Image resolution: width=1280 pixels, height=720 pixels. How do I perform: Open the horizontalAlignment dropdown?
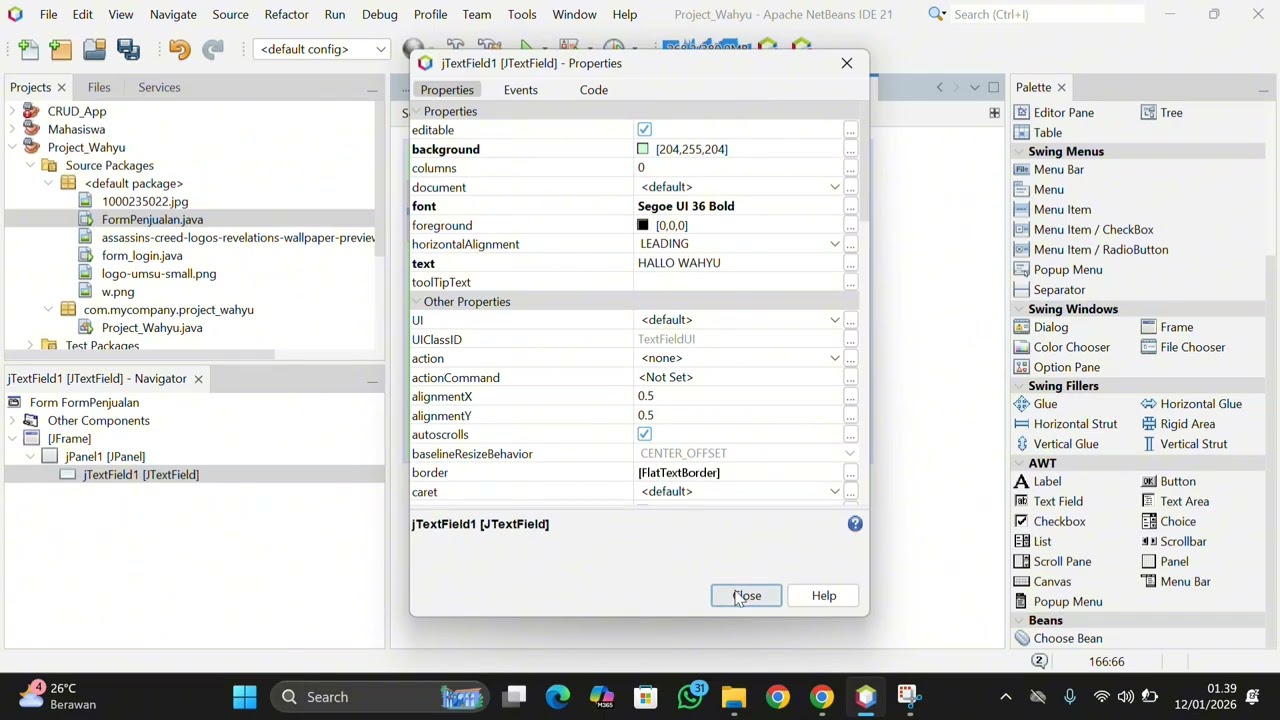tap(835, 244)
